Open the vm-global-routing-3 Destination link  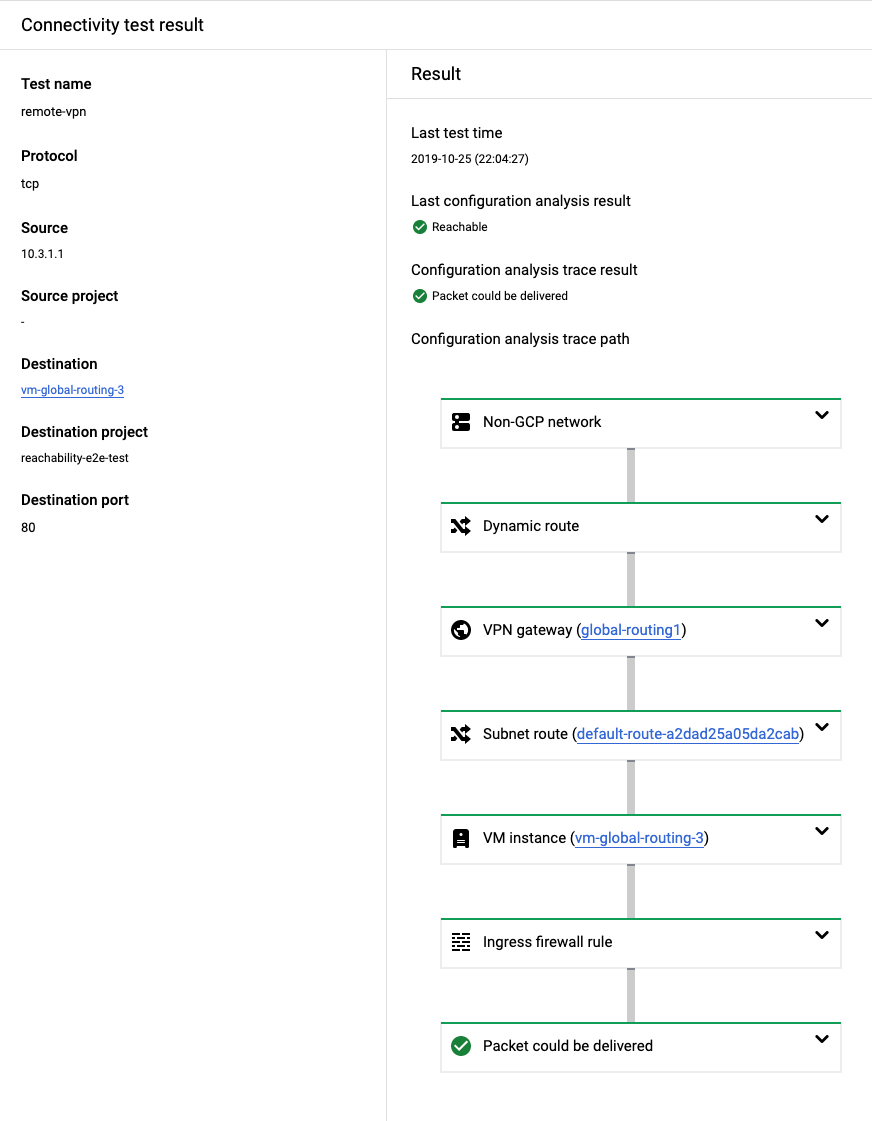72,390
